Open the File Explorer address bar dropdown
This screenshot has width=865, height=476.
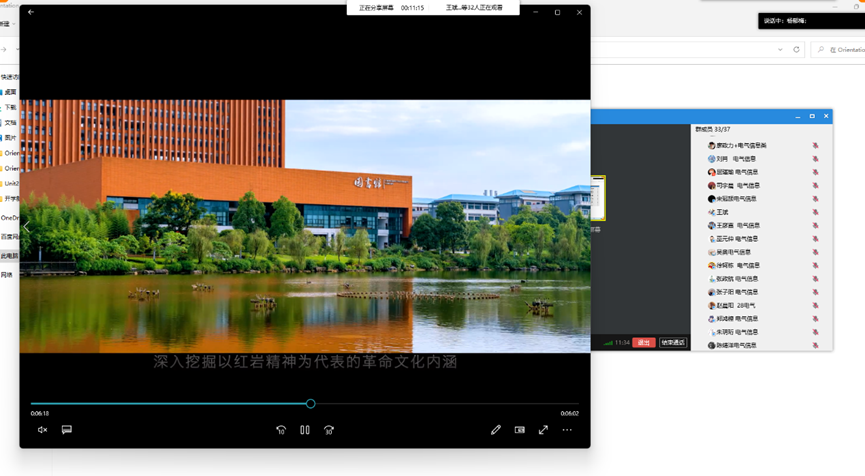780,50
